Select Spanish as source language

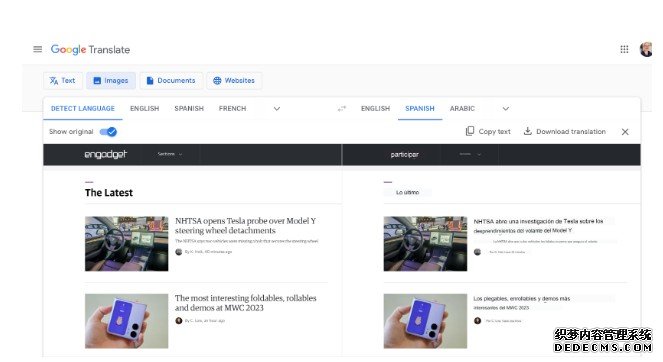[x=189, y=109]
